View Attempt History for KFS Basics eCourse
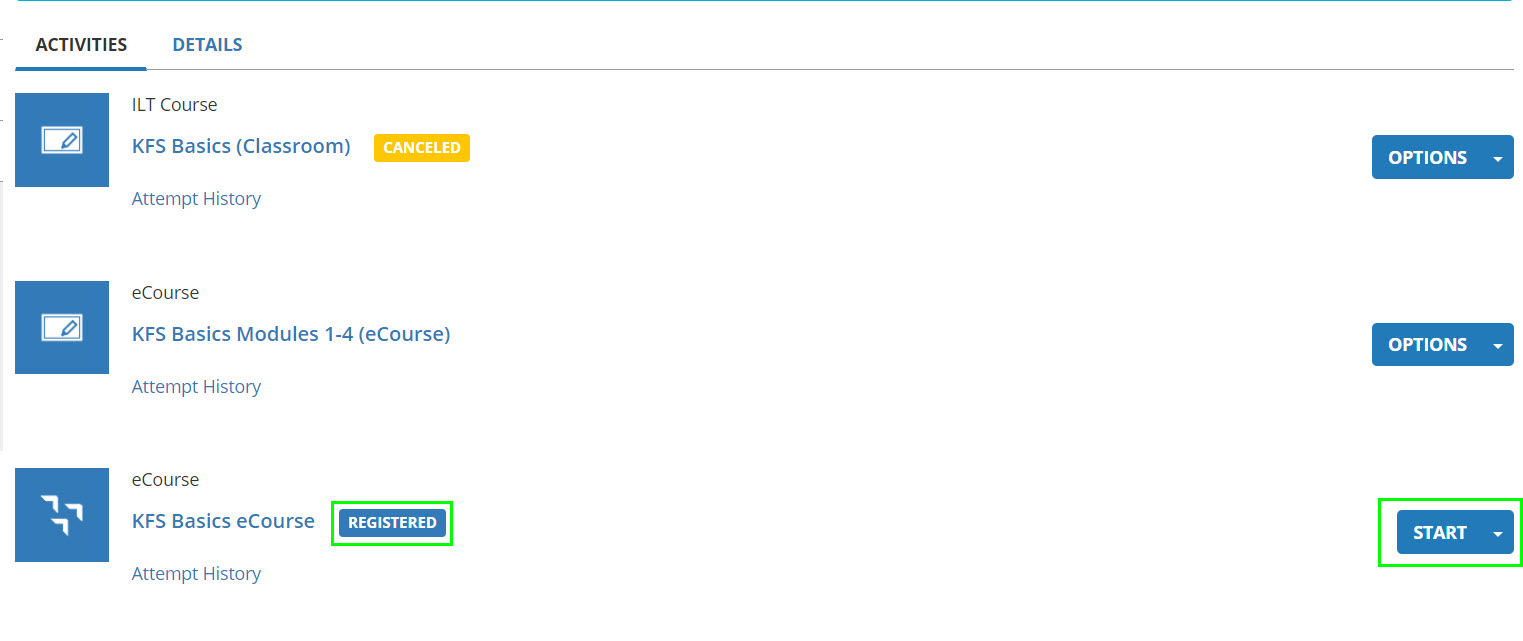Screen dimensions: 1523x641 click(196, 574)
